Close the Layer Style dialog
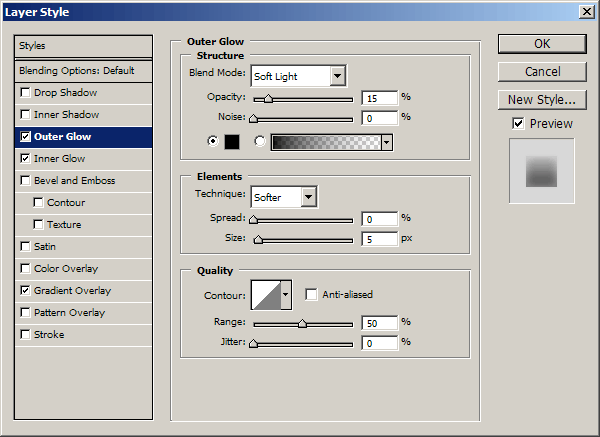 tap(585, 12)
